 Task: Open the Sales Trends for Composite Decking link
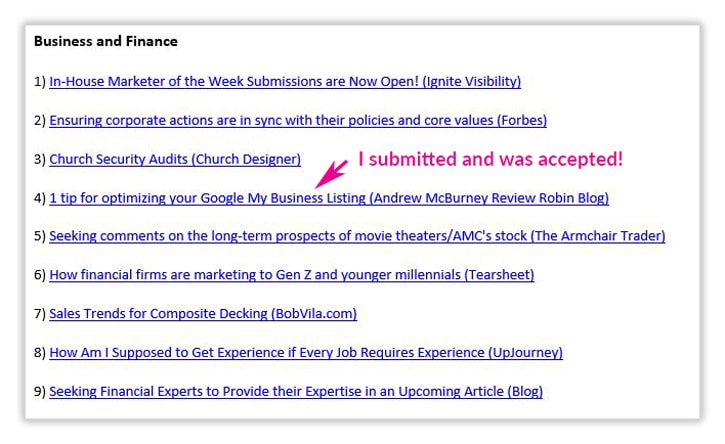coord(203,314)
